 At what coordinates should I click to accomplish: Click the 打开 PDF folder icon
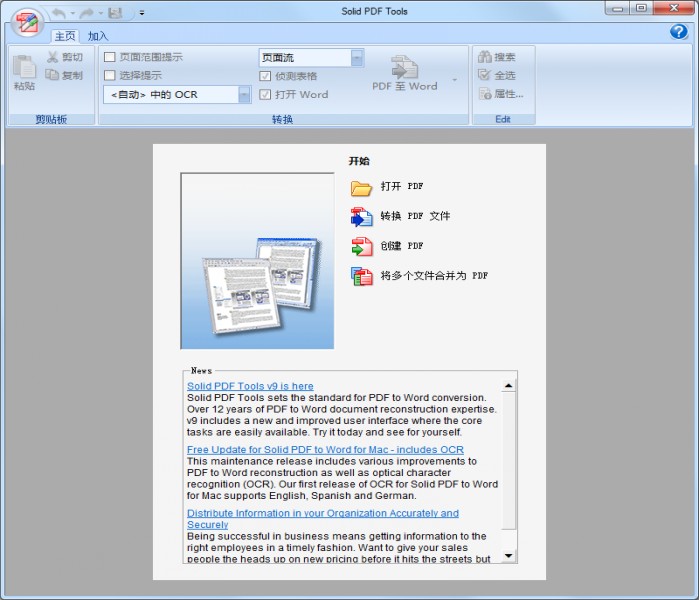(361, 188)
